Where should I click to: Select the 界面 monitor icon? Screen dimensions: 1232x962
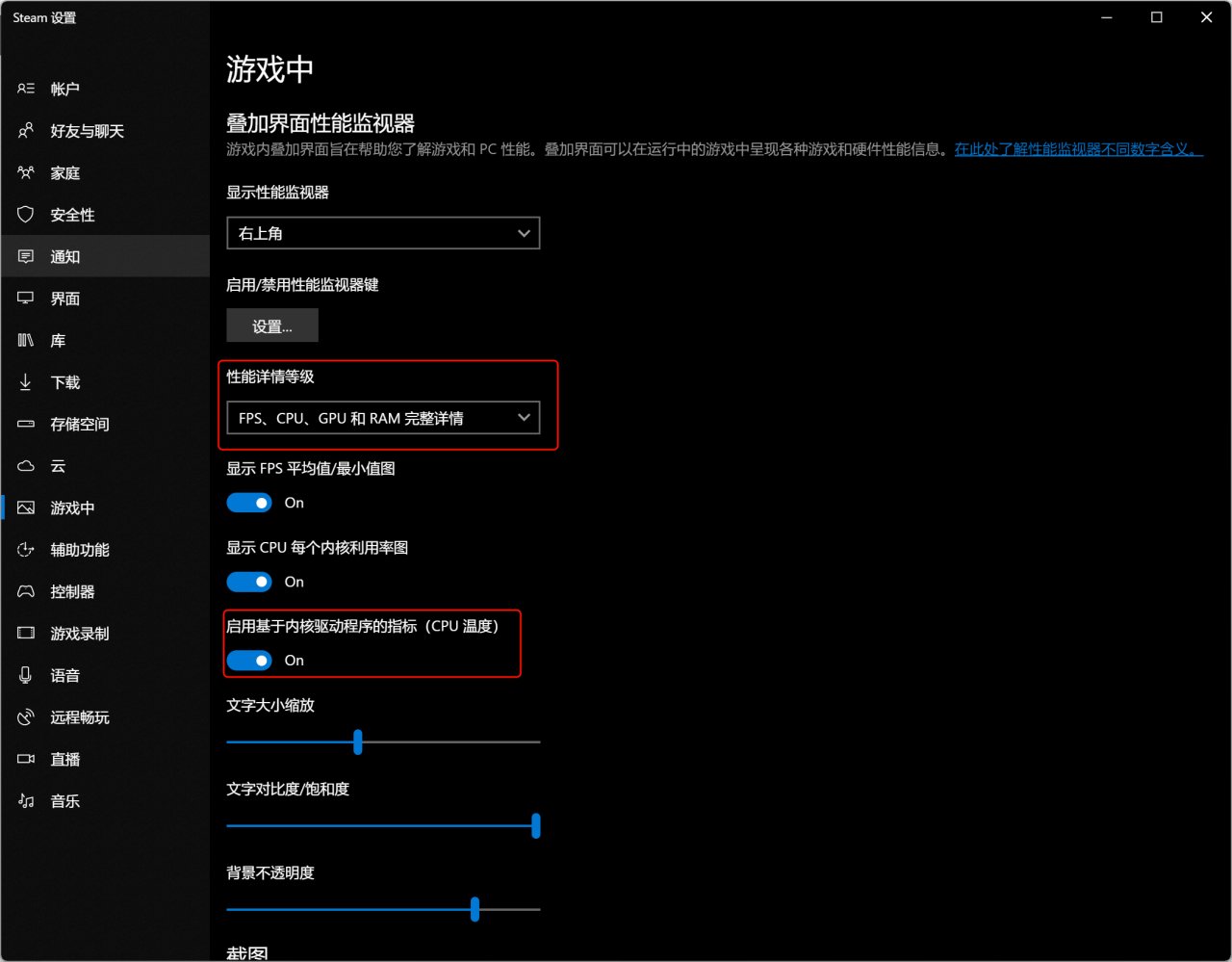point(26,299)
